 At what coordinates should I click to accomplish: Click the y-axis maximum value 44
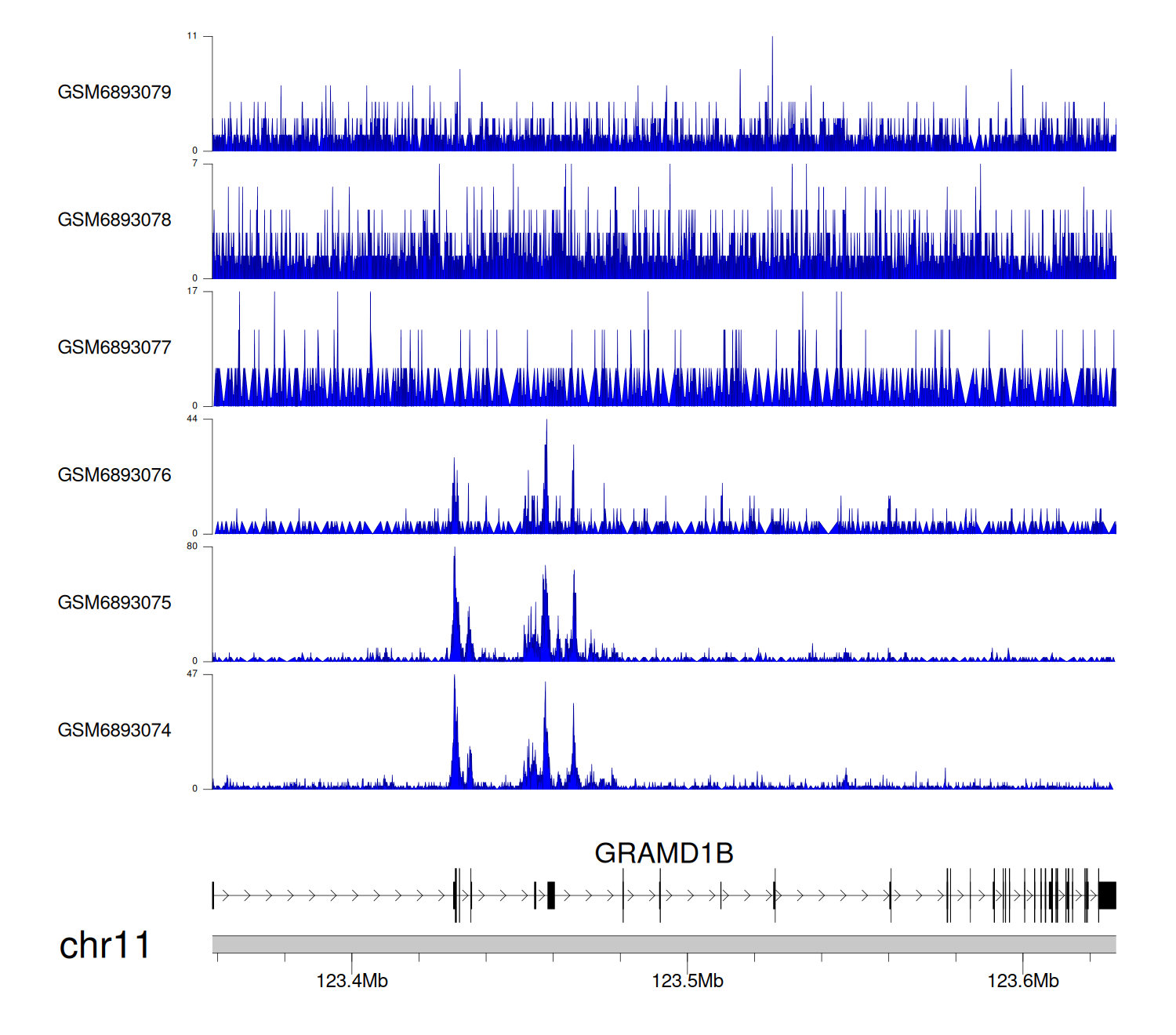point(192,419)
